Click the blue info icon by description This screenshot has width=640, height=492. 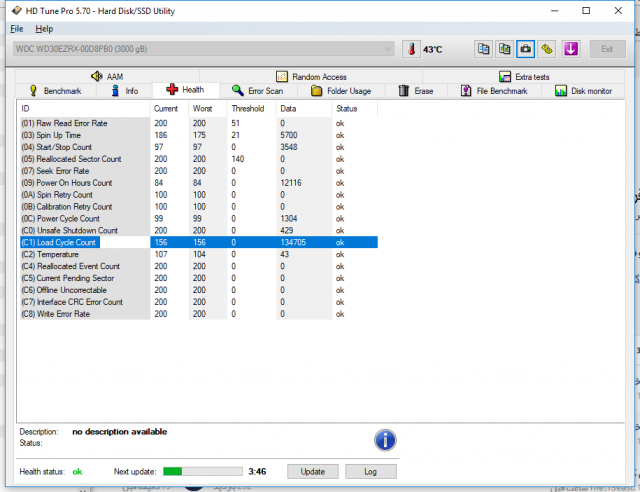[386, 439]
